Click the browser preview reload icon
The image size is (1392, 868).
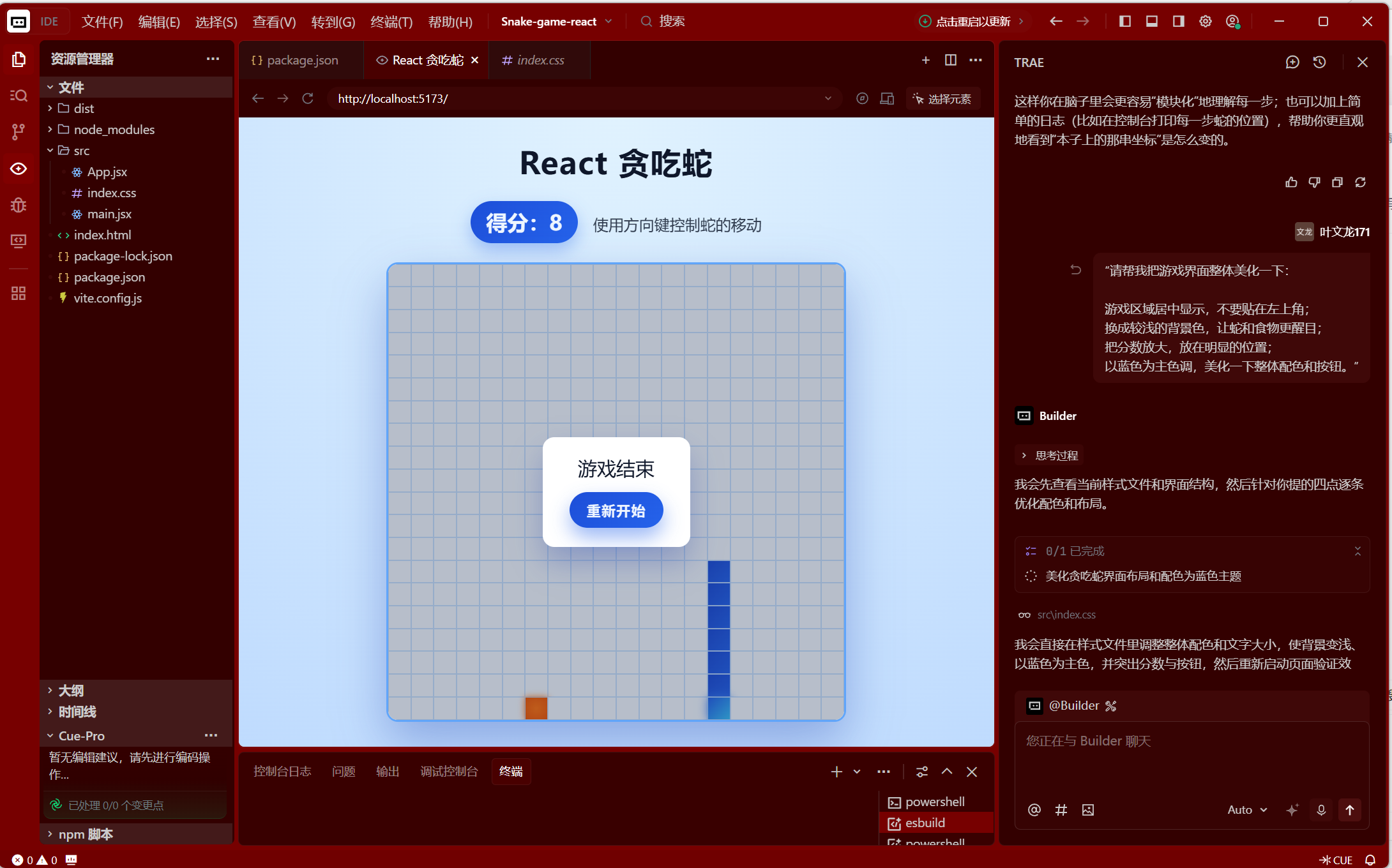point(308,98)
